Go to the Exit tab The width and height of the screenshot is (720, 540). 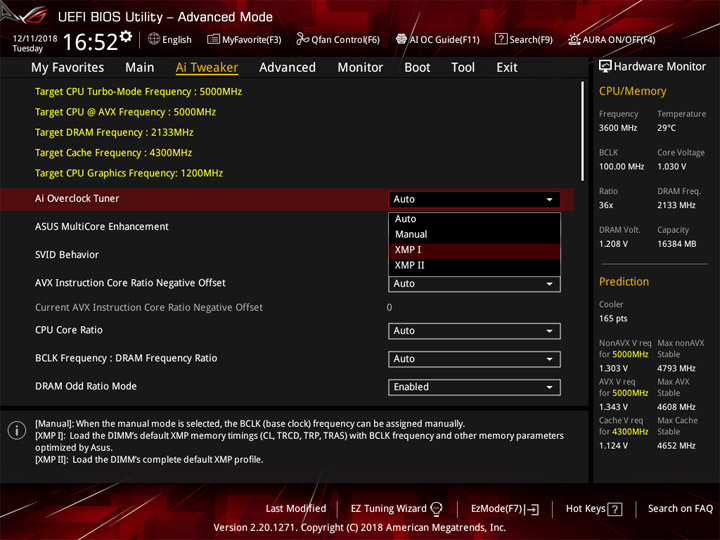(x=506, y=68)
